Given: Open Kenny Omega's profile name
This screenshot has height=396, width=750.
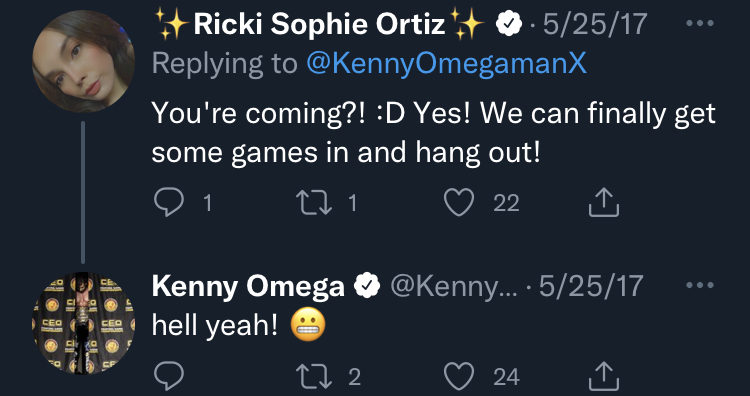Looking at the screenshot, I should point(248,286).
